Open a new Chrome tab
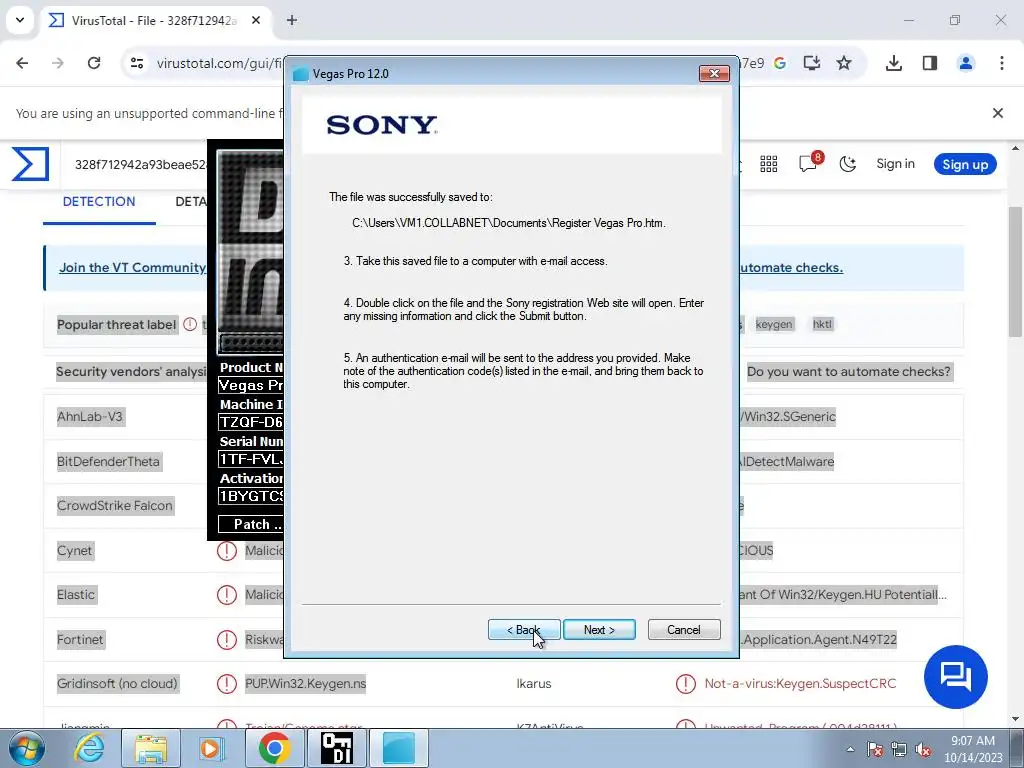1024x768 pixels. [x=292, y=20]
